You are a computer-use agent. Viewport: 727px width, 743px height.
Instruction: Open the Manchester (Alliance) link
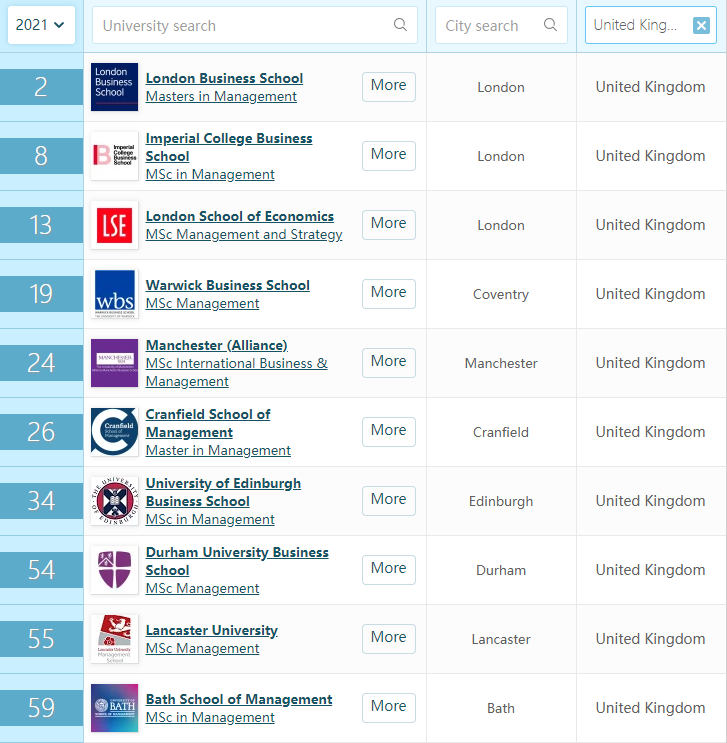[217, 345]
